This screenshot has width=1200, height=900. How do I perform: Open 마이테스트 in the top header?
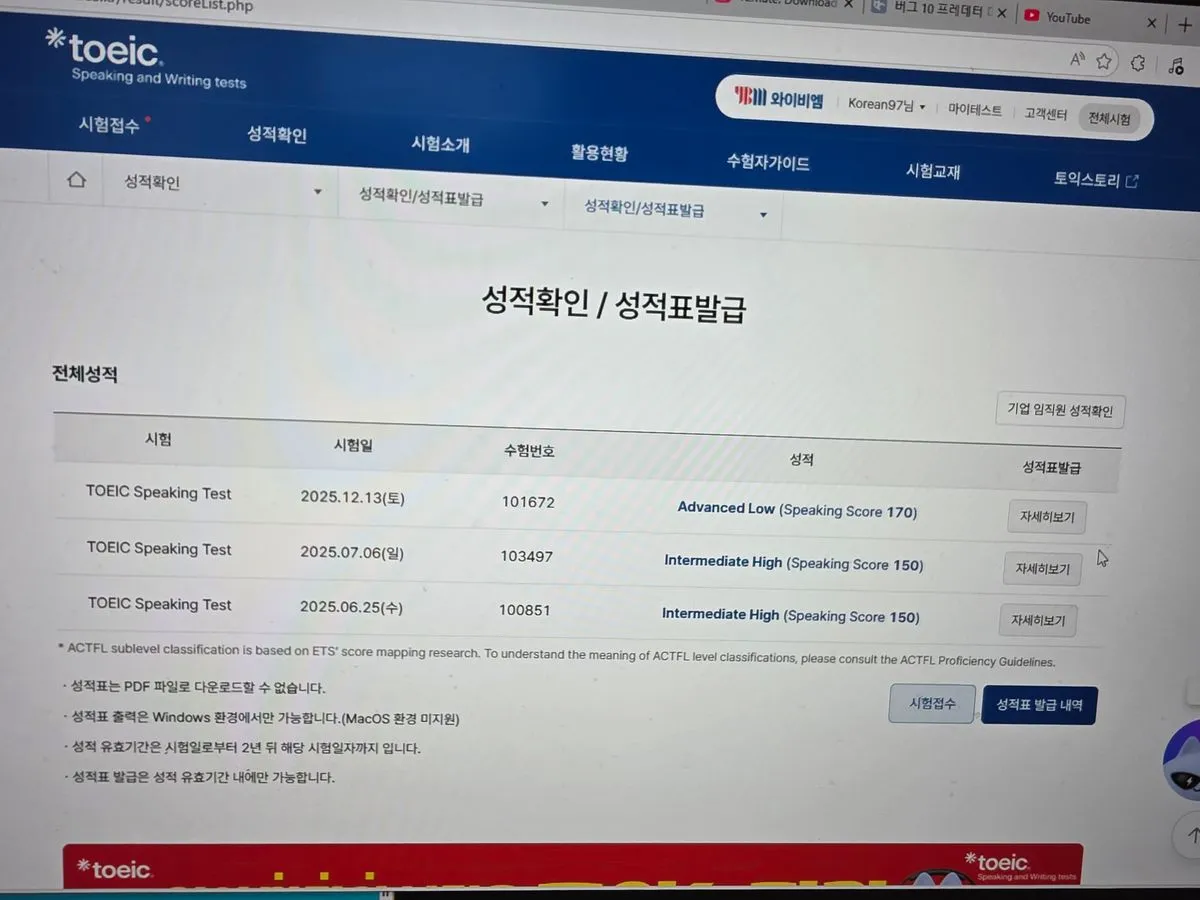(976, 110)
